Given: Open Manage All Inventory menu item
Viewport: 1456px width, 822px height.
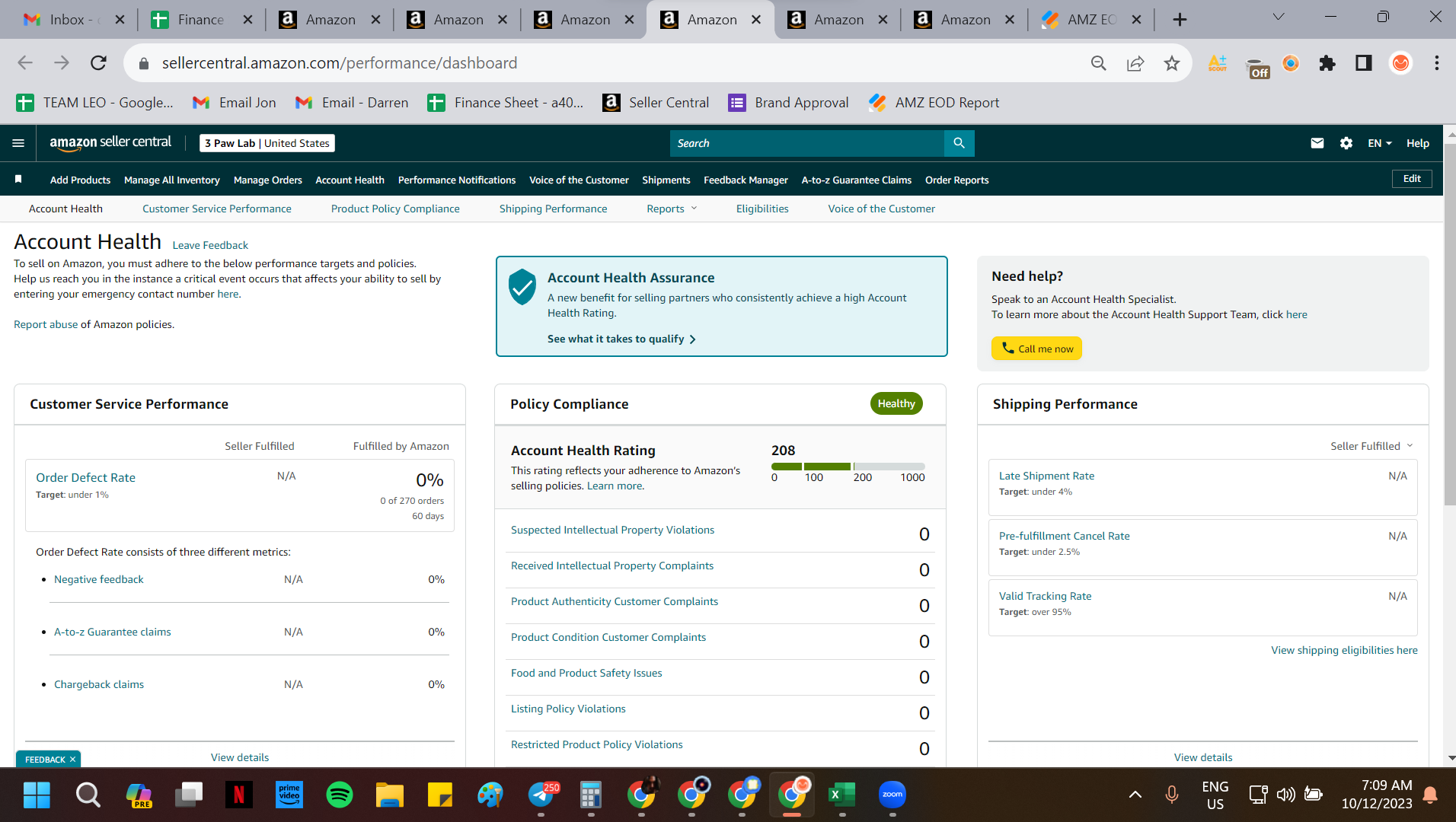Looking at the screenshot, I should point(172,180).
